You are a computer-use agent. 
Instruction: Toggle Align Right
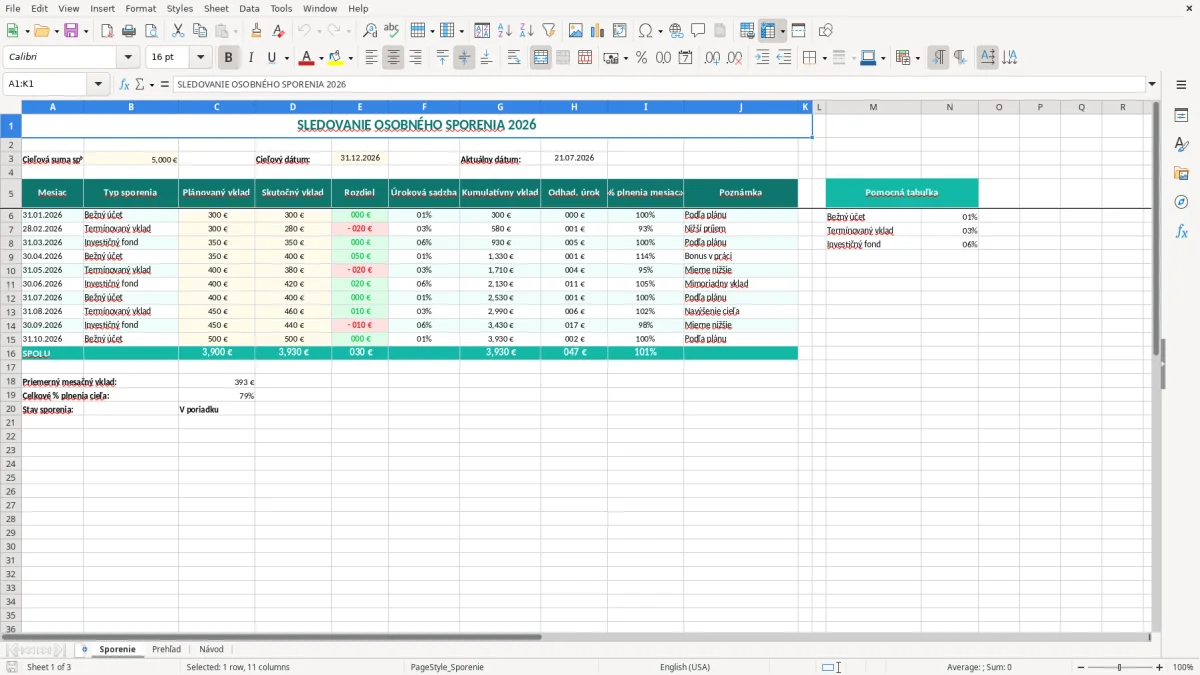tap(415, 58)
